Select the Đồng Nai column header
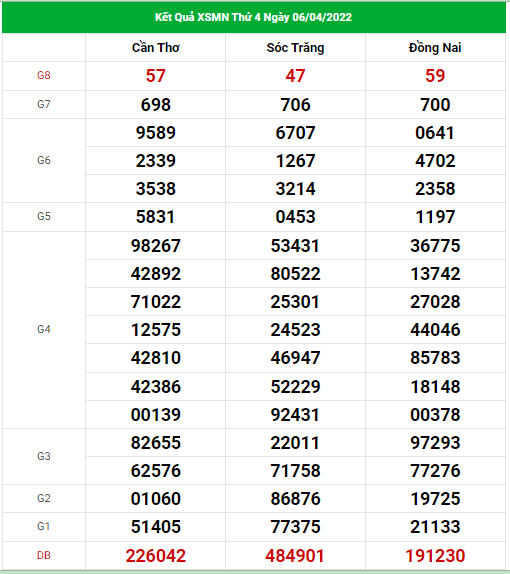The width and height of the screenshot is (510, 574). click(x=435, y=48)
